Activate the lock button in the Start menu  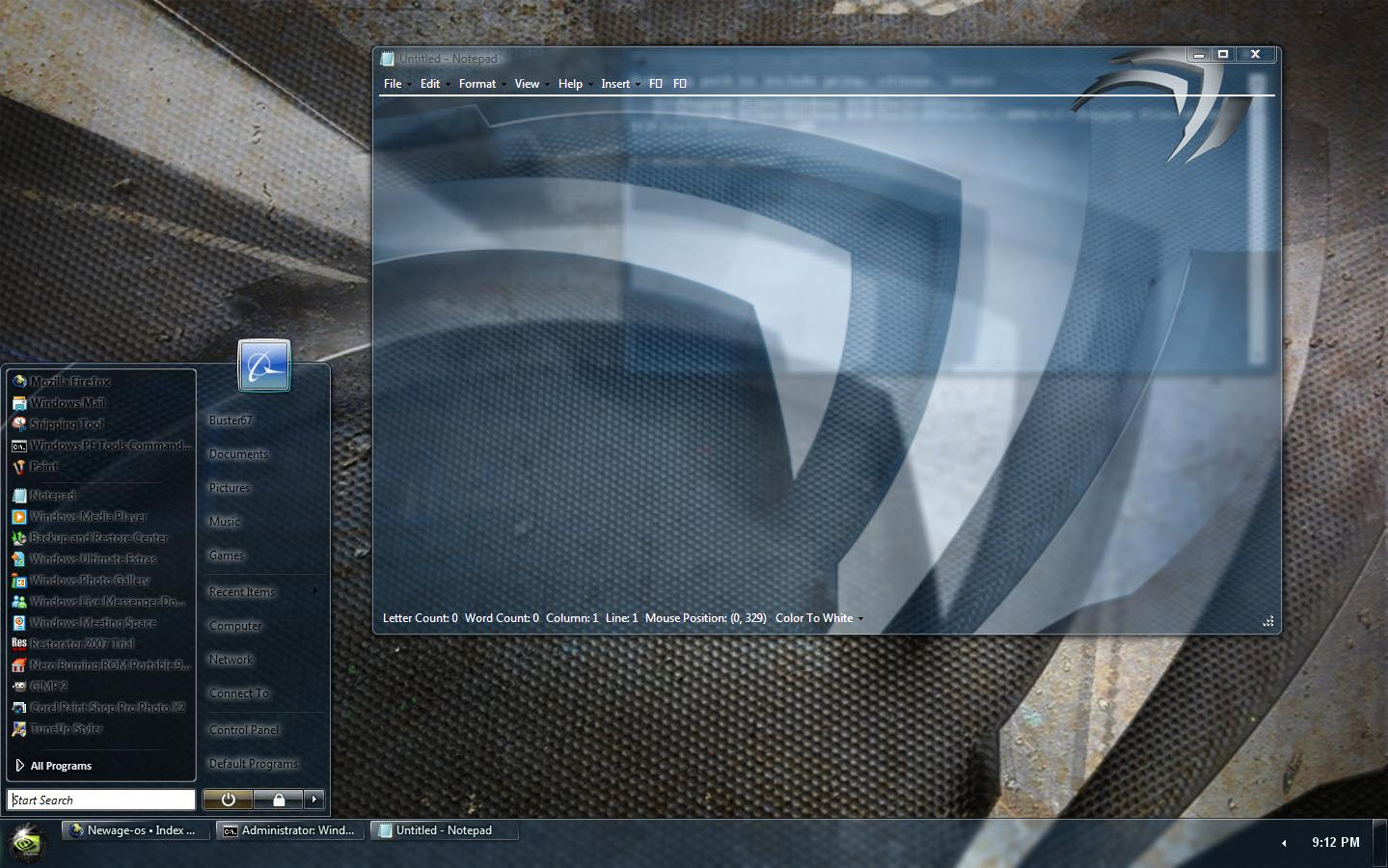click(279, 800)
